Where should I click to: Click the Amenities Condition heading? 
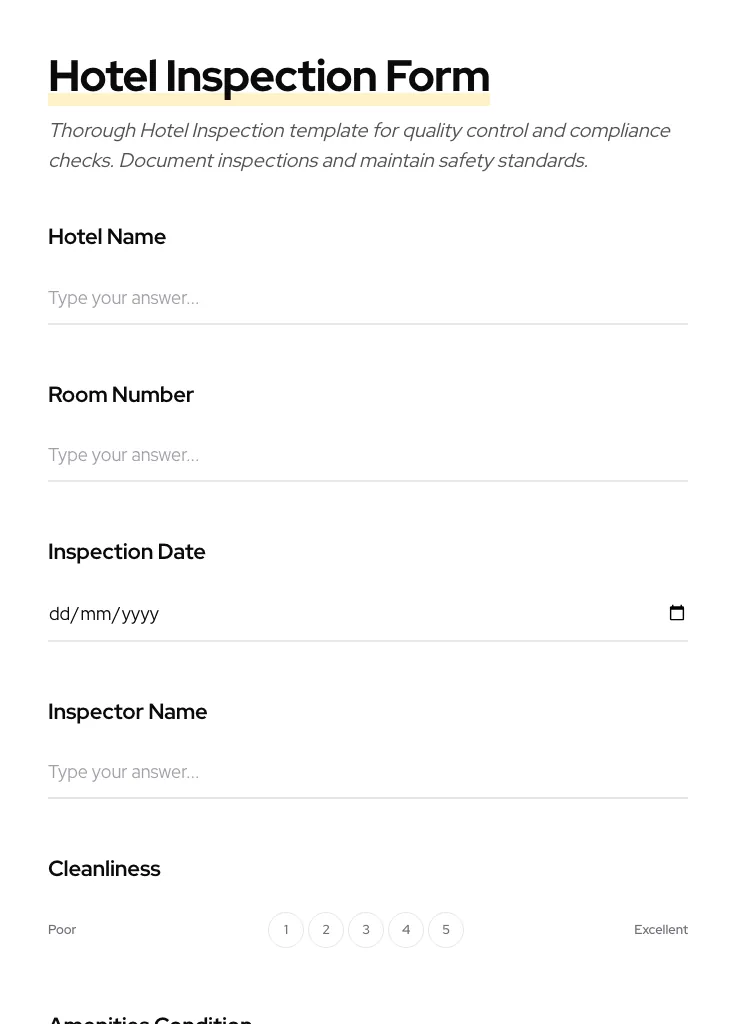click(x=150, y=1018)
